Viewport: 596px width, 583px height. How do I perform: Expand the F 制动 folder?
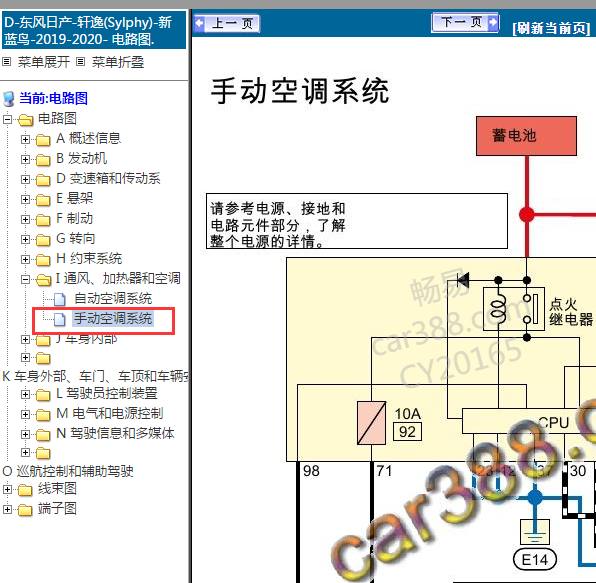coord(25,219)
